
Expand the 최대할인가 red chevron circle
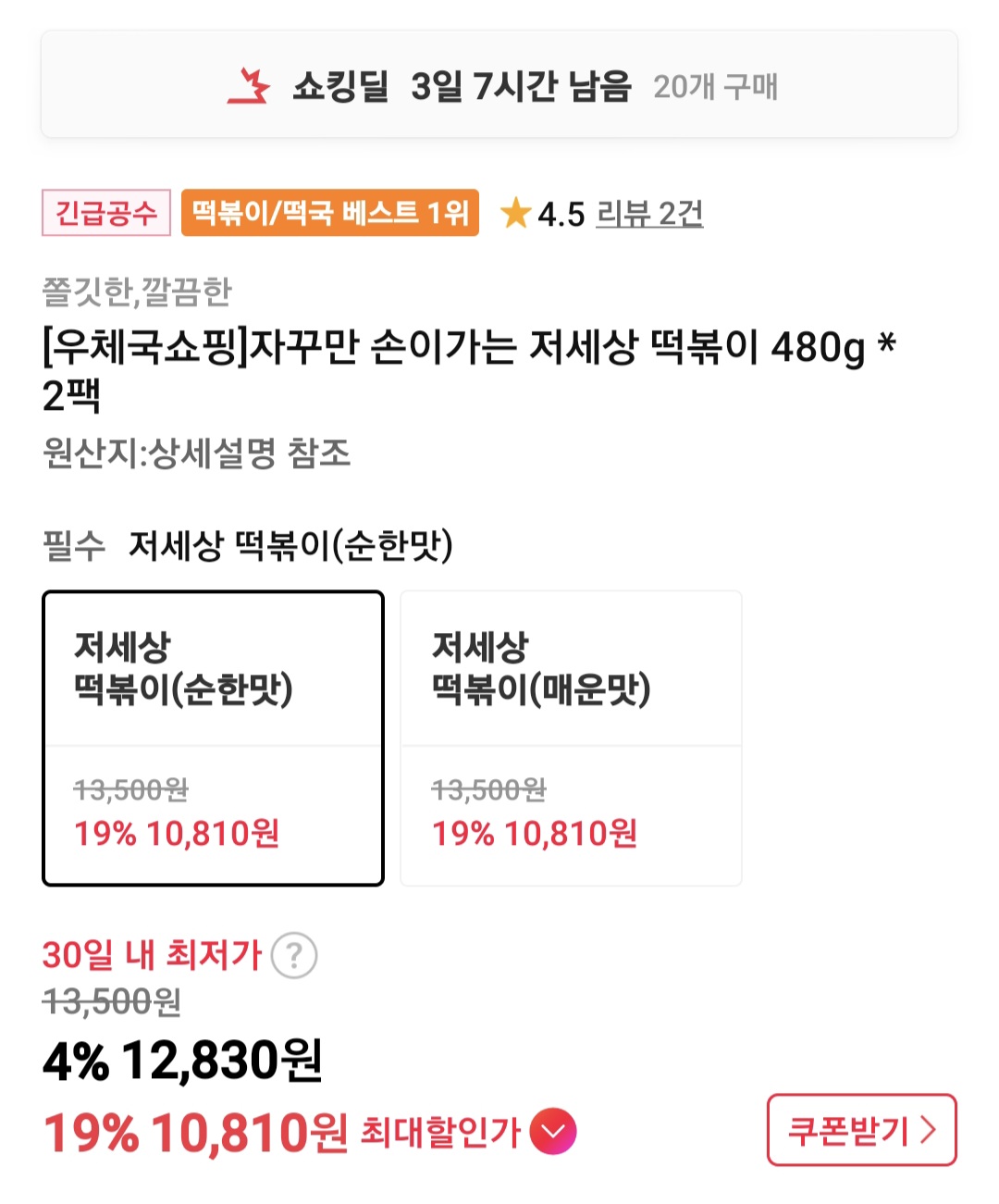[553, 1131]
